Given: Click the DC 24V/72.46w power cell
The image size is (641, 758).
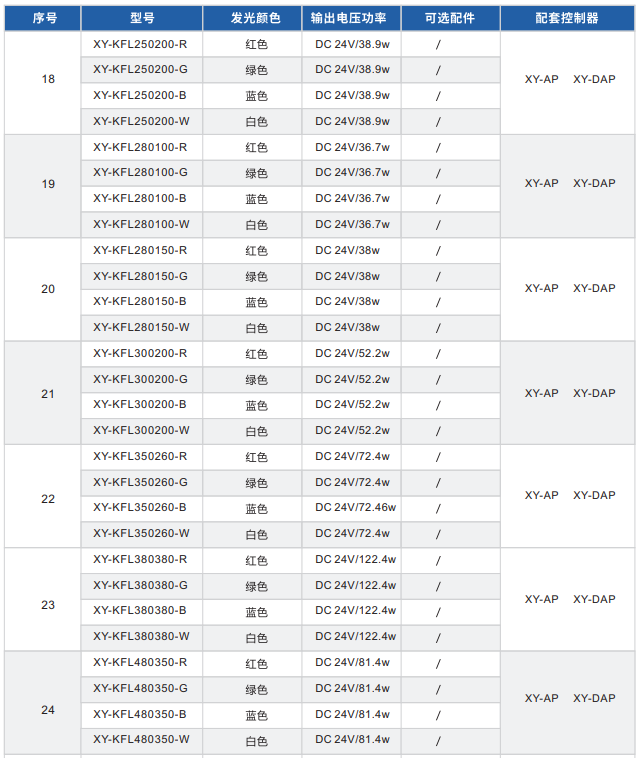Looking at the screenshot, I should [x=355, y=508].
